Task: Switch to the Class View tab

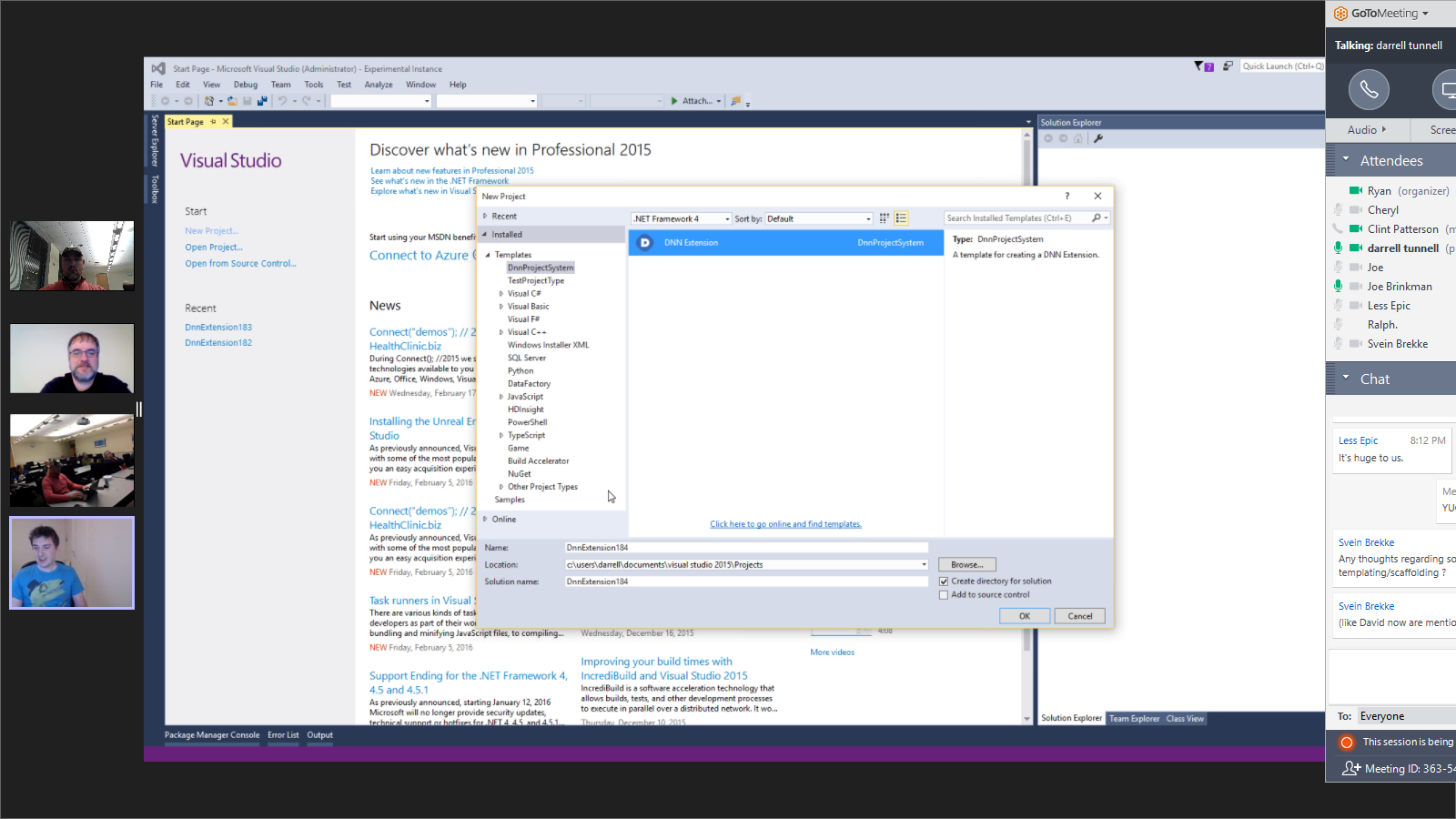Action: (1185, 719)
